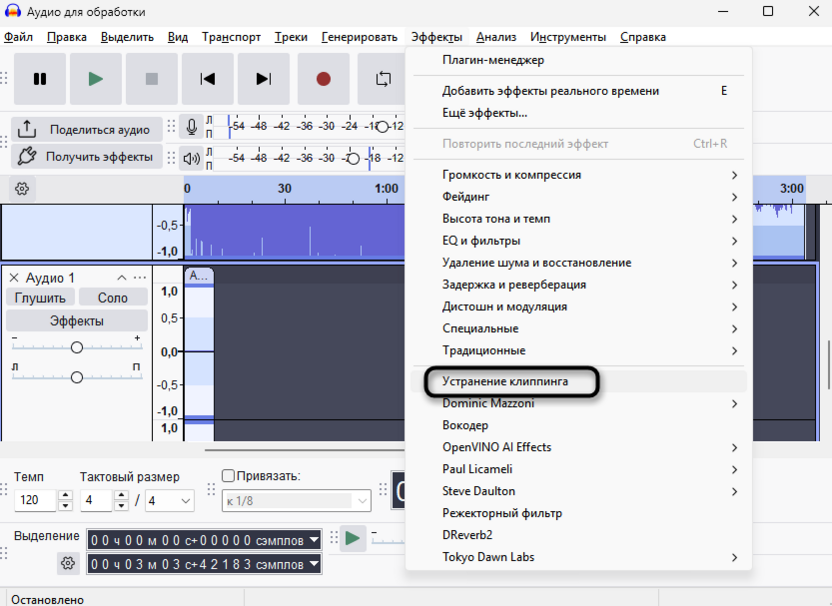This screenshot has height=606, width=832.
Task: Open the Генерировать menu
Action: pyautogui.click(x=359, y=37)
